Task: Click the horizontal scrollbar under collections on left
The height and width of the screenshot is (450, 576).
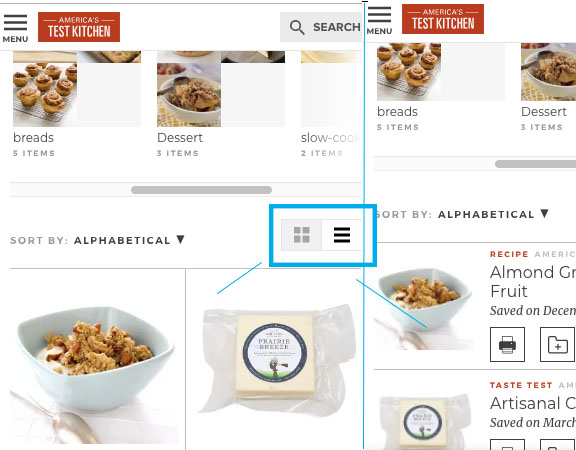Action: (201, 190)
